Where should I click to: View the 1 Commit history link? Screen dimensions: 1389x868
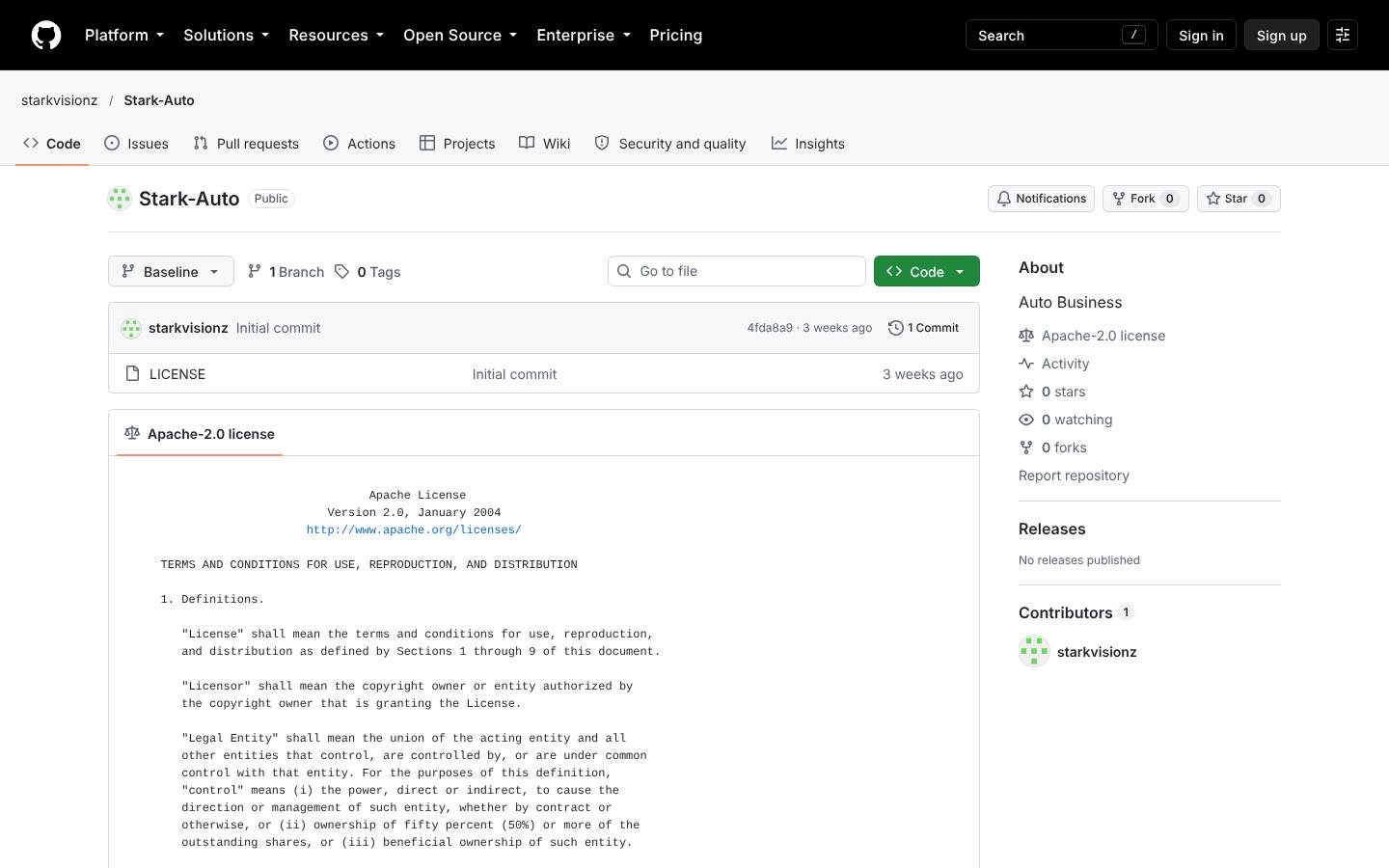[x=923, y=328]
